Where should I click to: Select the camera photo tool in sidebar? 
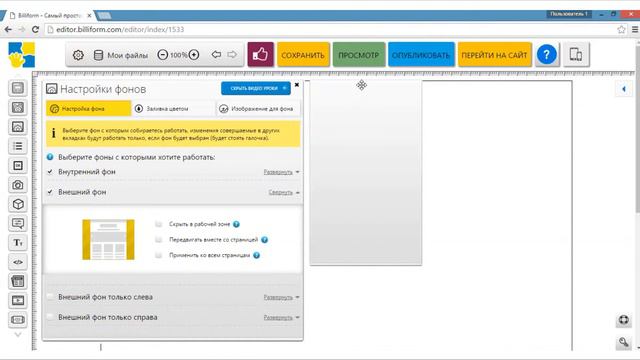pyautogui.click(x=18, y=185)
